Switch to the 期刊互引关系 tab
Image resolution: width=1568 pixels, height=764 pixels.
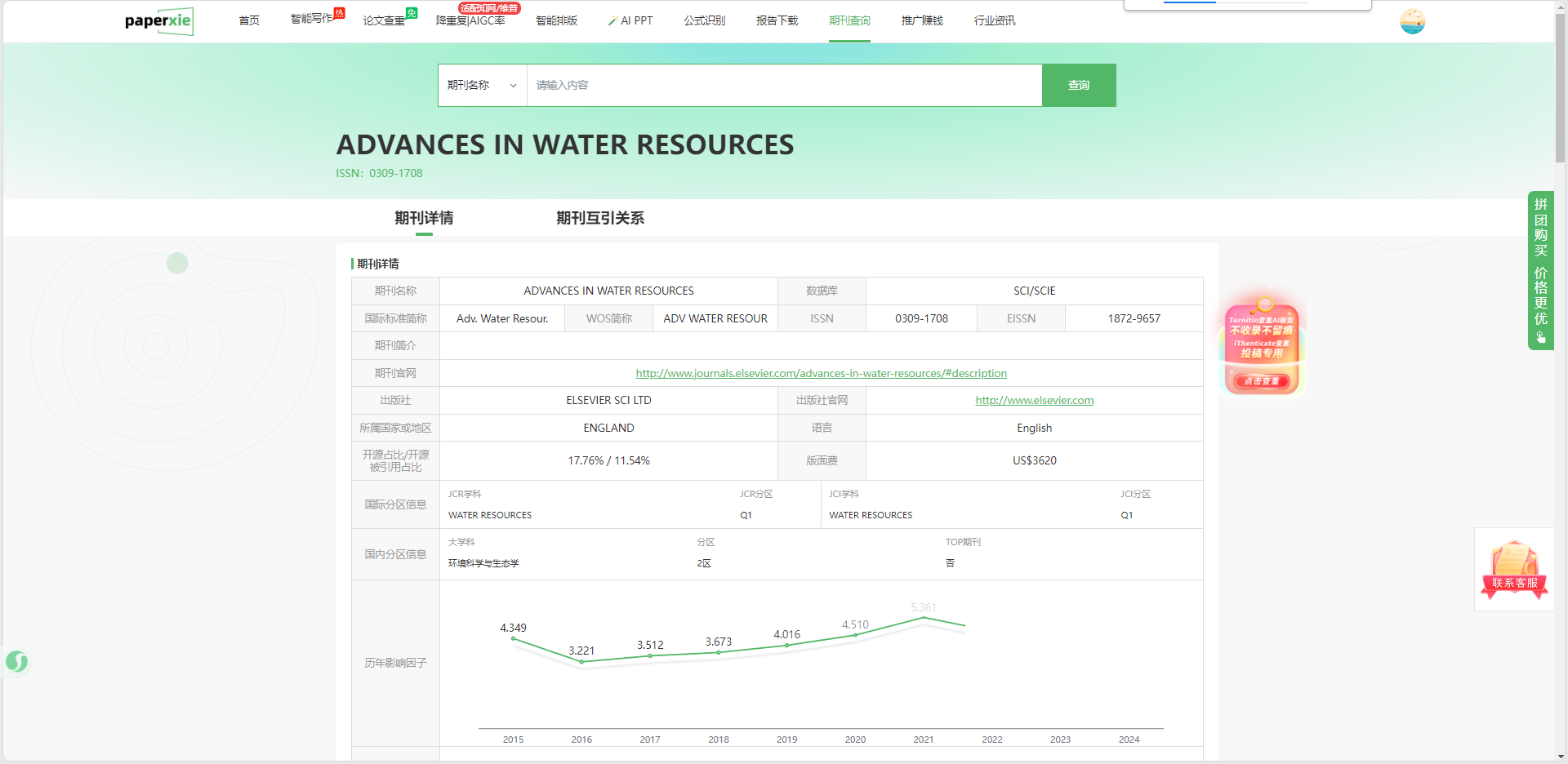click(x=600, y=218)
